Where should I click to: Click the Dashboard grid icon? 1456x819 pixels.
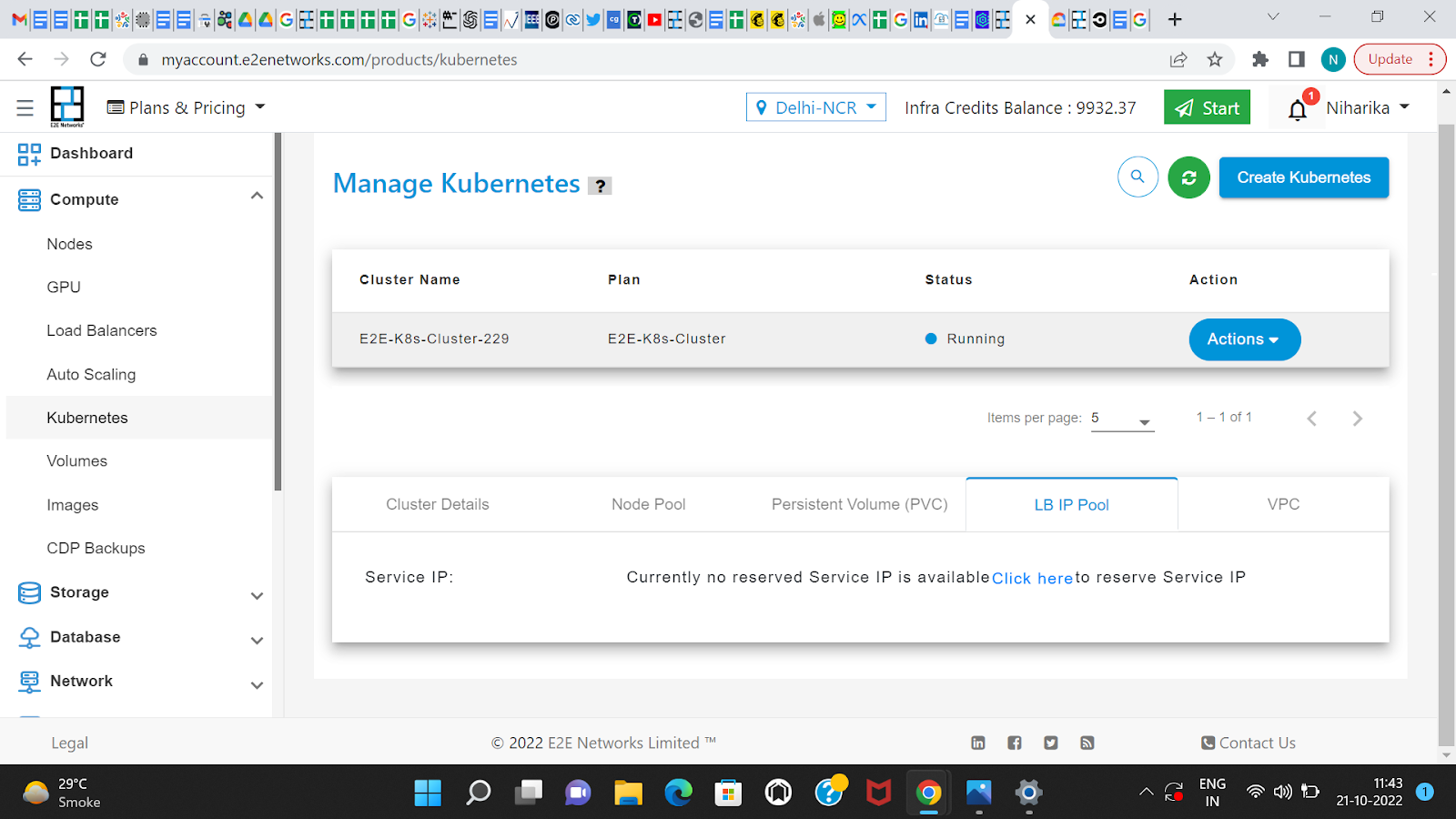29,154
